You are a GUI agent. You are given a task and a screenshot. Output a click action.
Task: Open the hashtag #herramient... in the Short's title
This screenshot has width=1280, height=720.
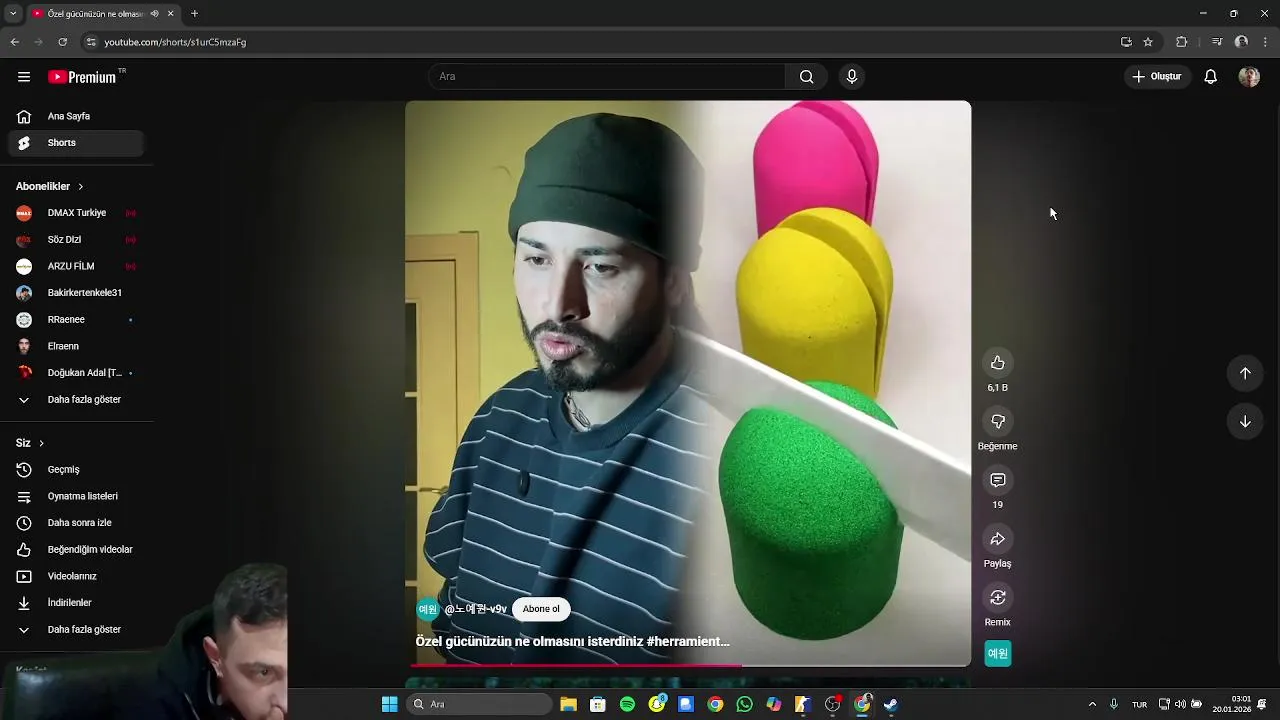(688, 642)
